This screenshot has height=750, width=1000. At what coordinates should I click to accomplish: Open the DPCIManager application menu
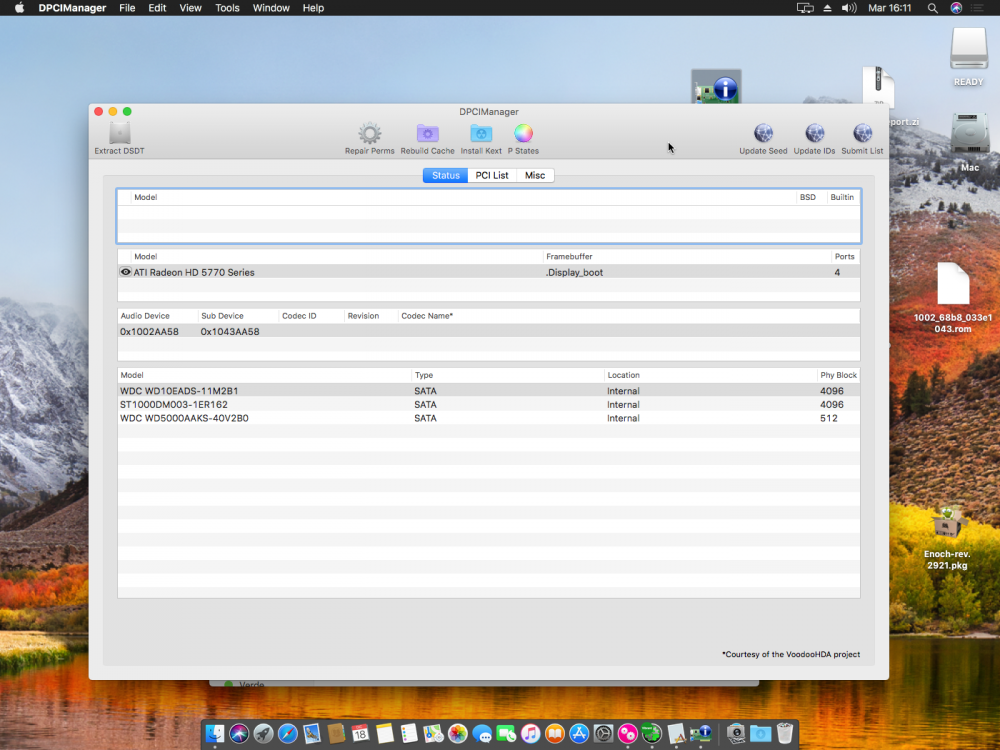(x=72, y=8)
